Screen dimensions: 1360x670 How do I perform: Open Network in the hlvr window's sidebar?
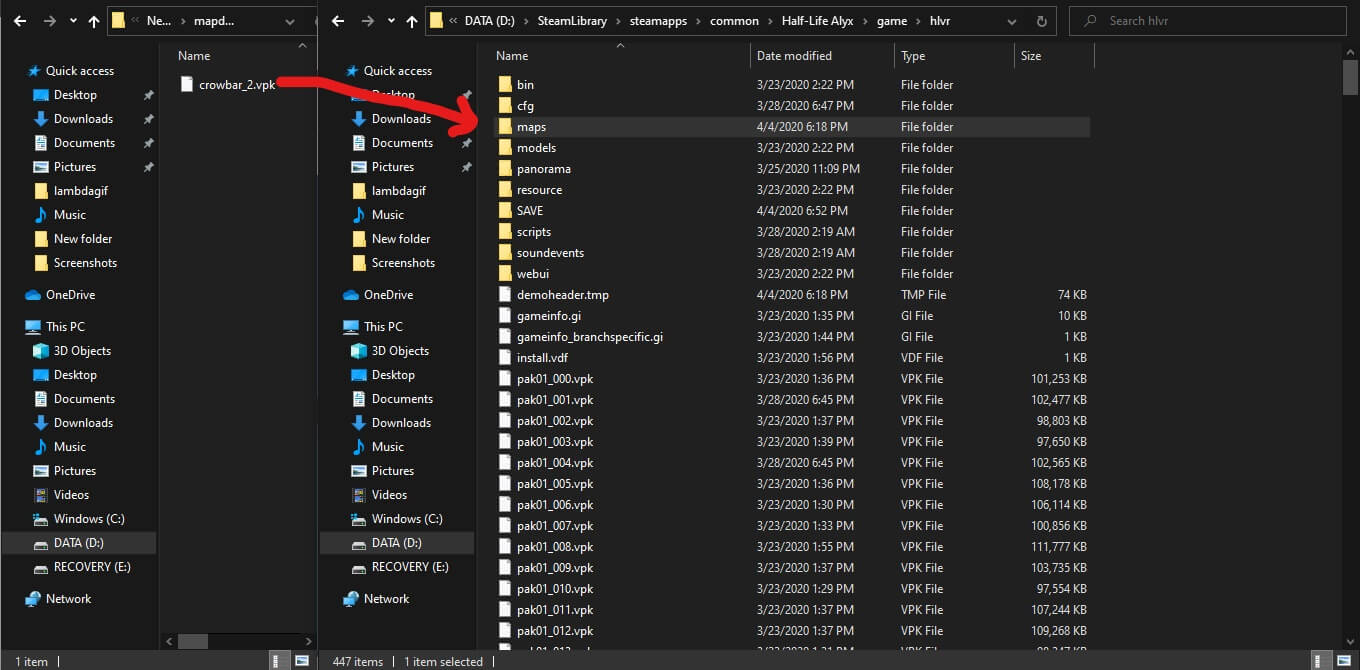point(386,599)
